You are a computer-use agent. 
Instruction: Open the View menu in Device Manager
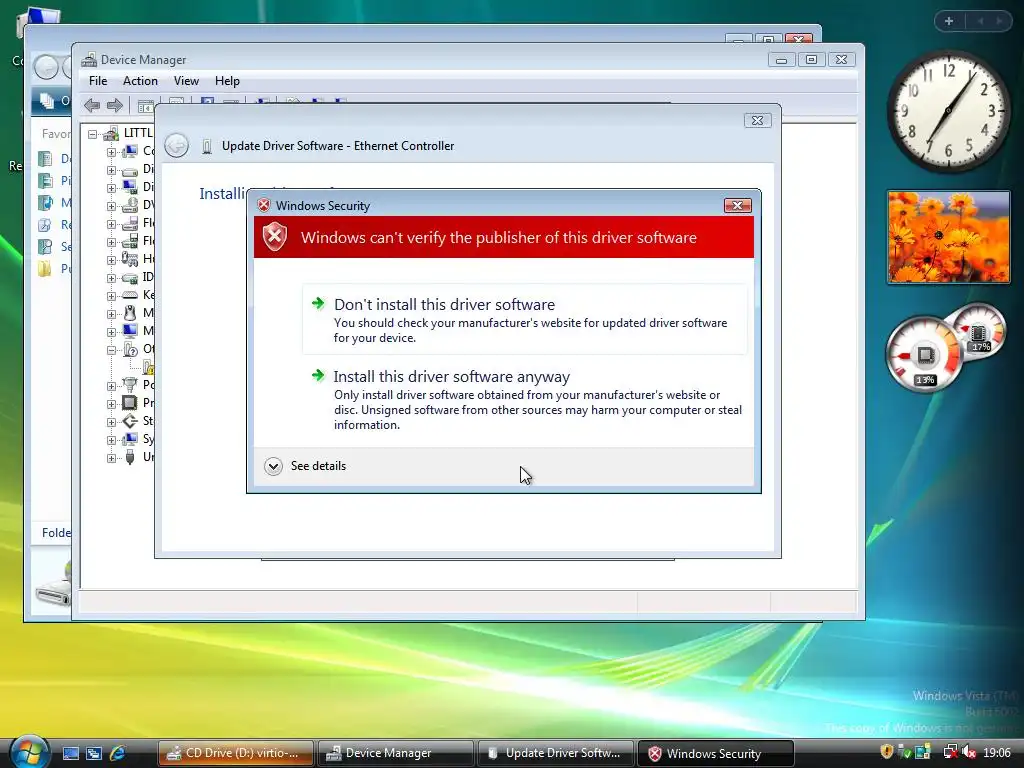(x=186, y=81)
